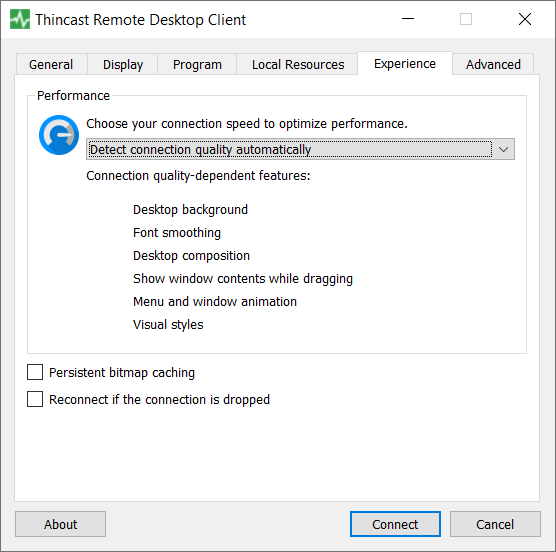Enable Persistent bitmap caching checkbox
The height and width of the screenshot is (552, 556).
(35, 372)
